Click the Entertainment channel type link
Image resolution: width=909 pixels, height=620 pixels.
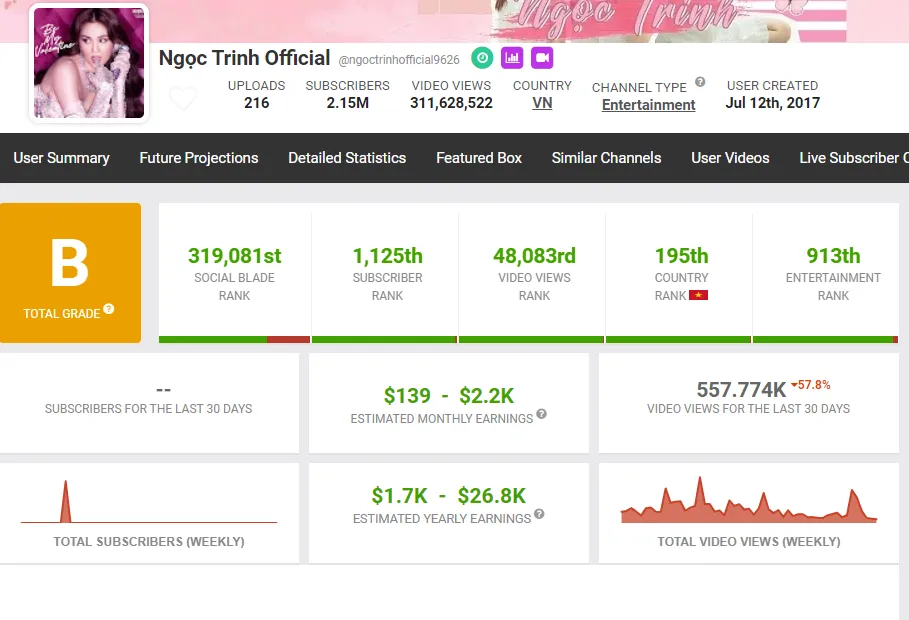648,105
